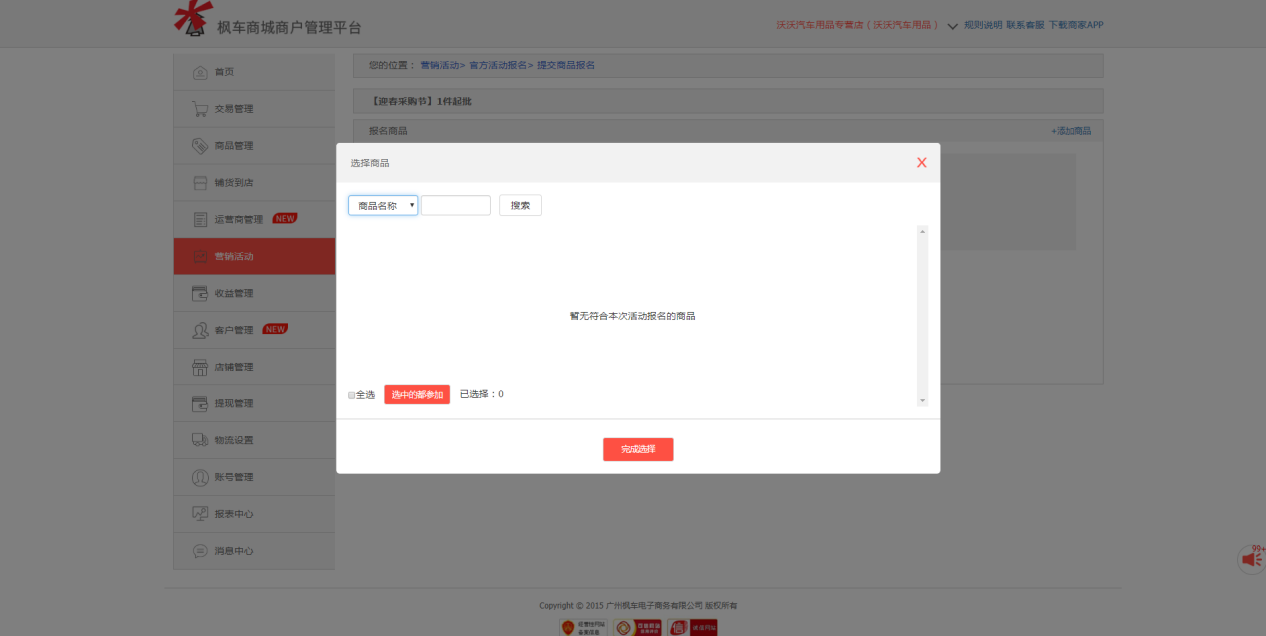Open the 99+ notification megaphone icon

coord(1249,558)
